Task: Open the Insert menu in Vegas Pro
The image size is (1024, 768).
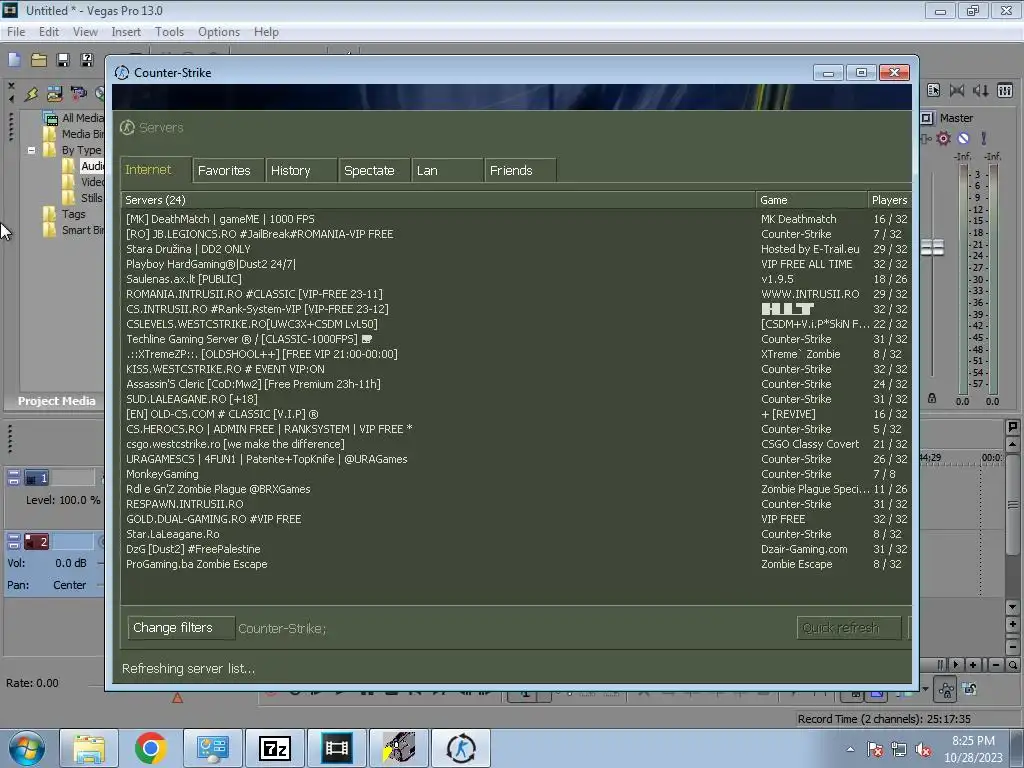Action: click(126, 32)
